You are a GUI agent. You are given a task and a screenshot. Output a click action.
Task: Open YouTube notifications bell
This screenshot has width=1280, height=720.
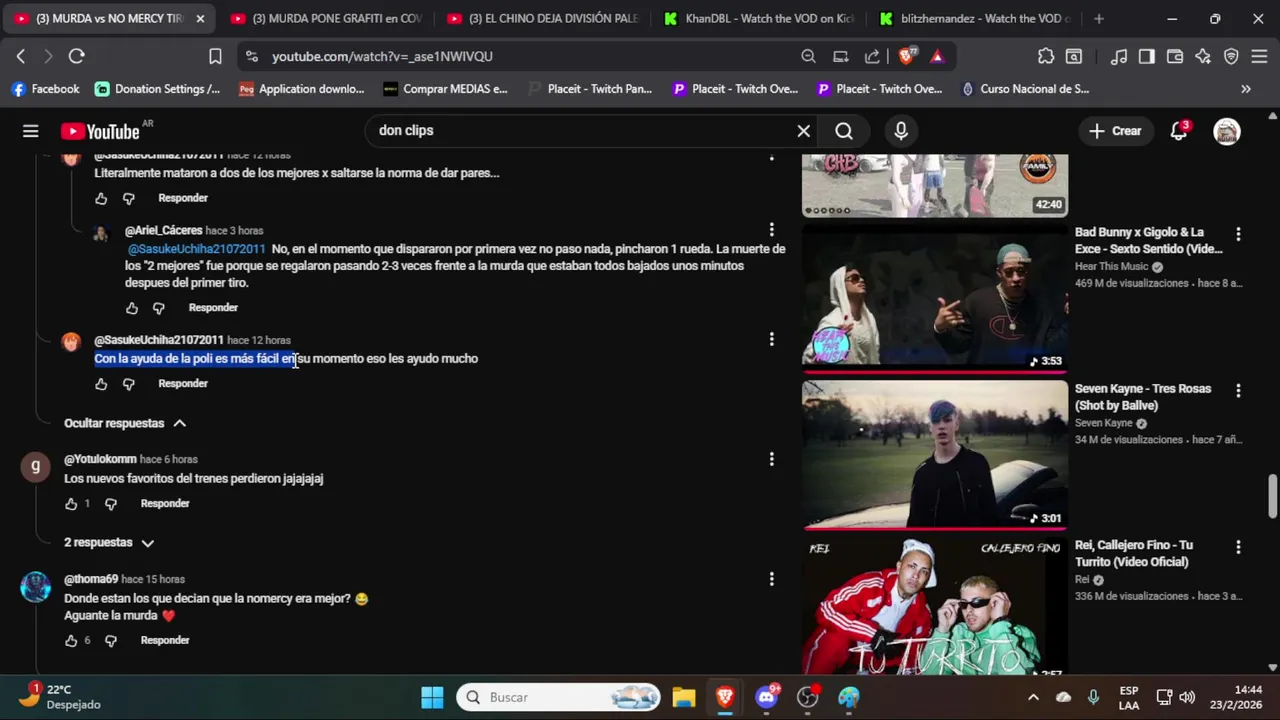point(1179,131)
